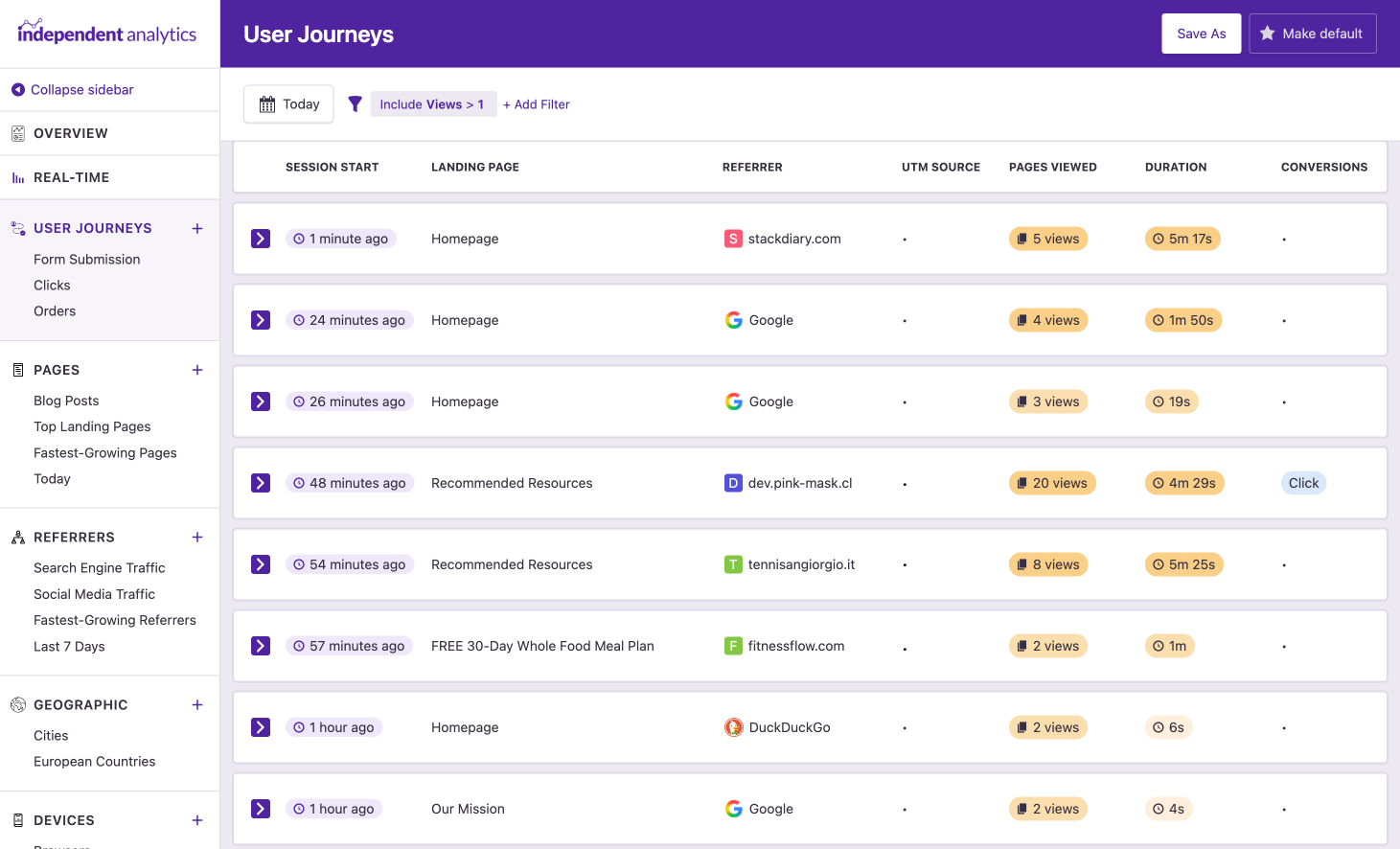Click the filter funnel icon

tap(356, 103)
